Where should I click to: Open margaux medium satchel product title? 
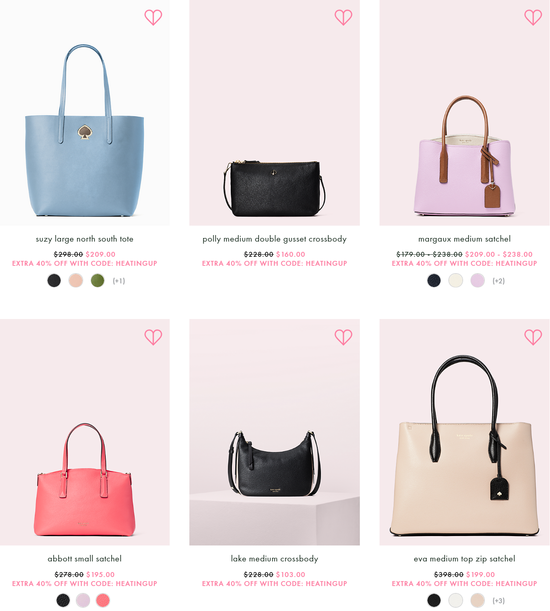click(x=464, y=239)
